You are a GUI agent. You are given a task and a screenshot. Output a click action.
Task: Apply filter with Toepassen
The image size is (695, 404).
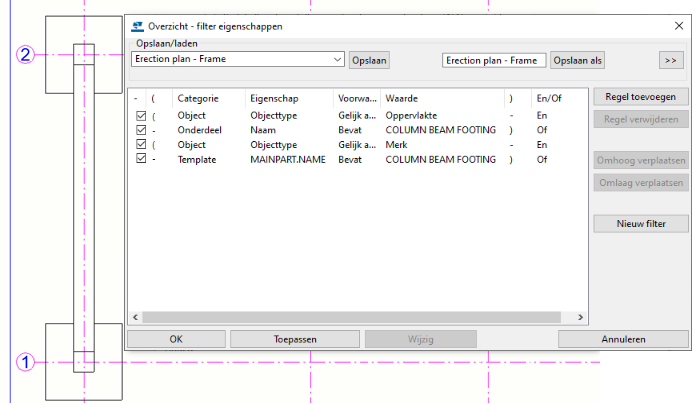tap(295, 339)
